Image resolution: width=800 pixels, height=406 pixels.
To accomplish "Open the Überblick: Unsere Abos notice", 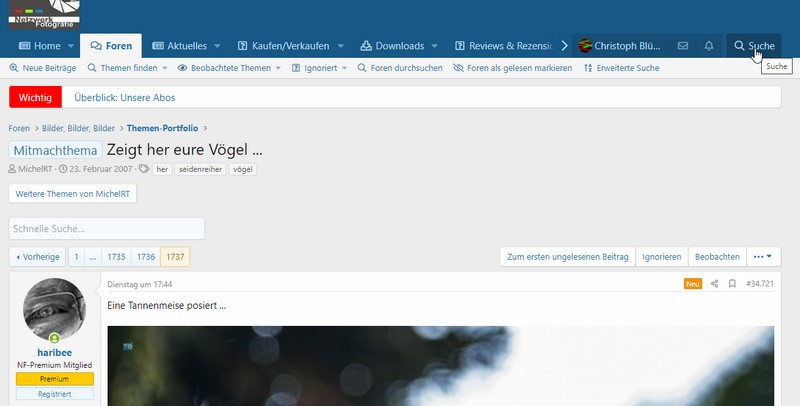I will click(x=124, y=97).
